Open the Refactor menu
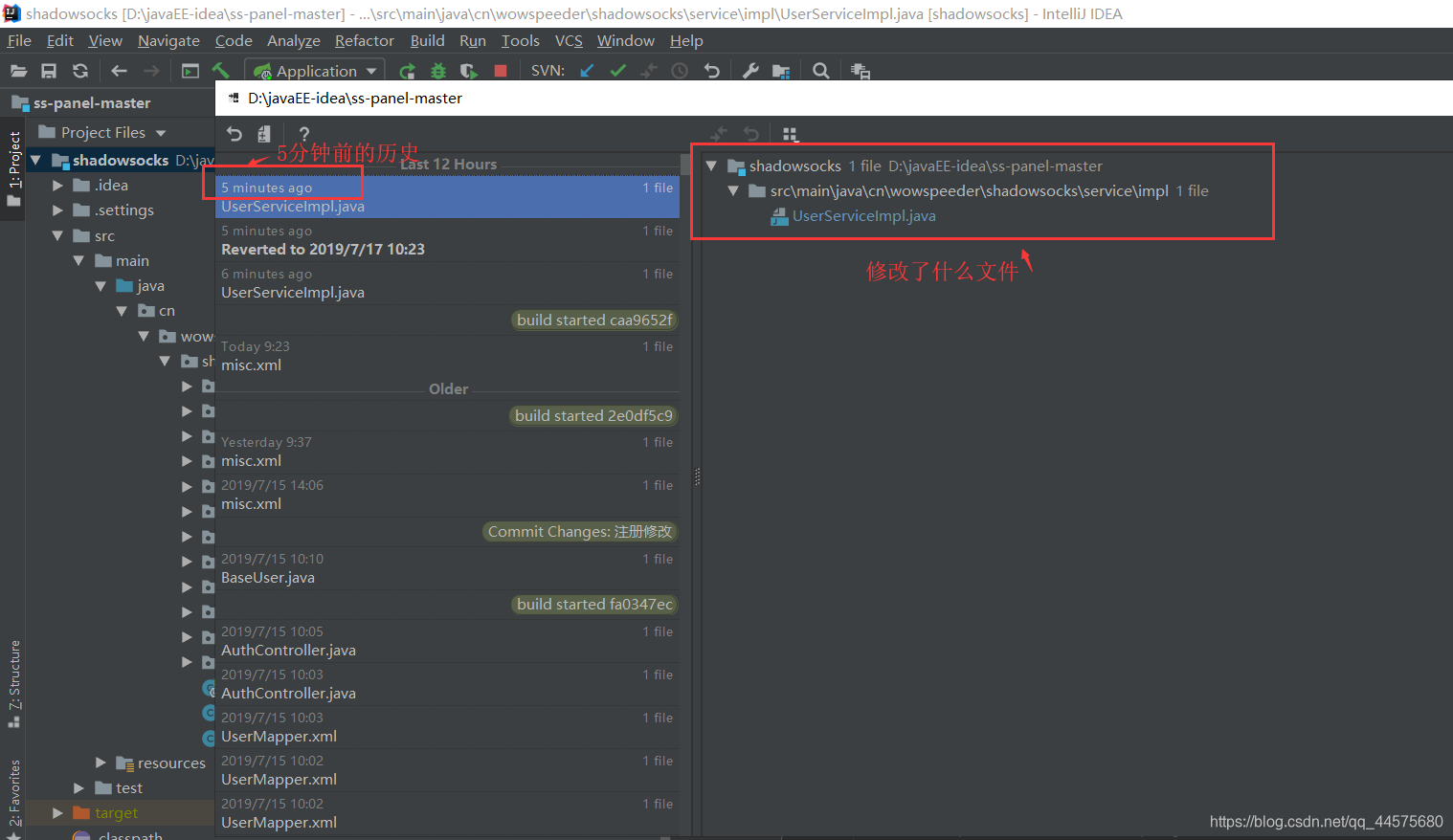The height and width of the screenshot is (840, 1453). [365, 40]
